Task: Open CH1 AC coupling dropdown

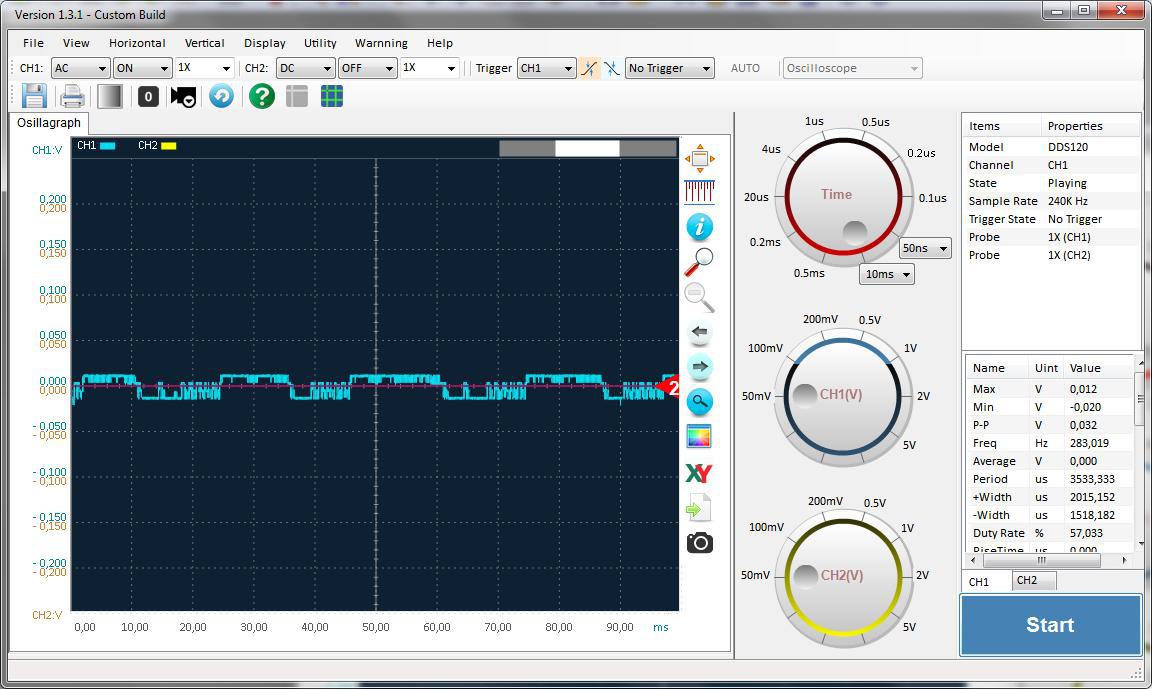Action: (80, 68)
